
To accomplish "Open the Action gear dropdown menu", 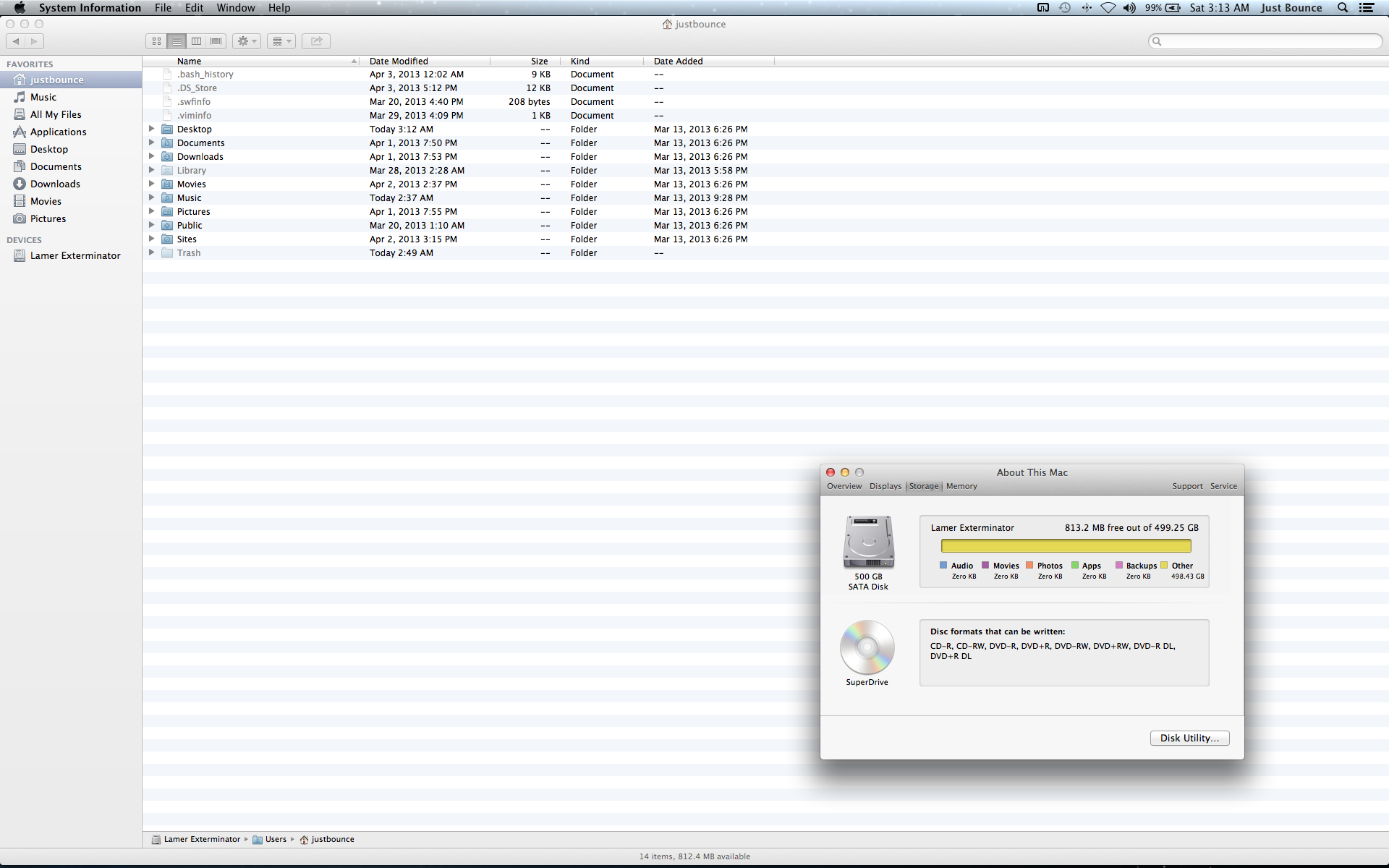I will click(247, 41).
